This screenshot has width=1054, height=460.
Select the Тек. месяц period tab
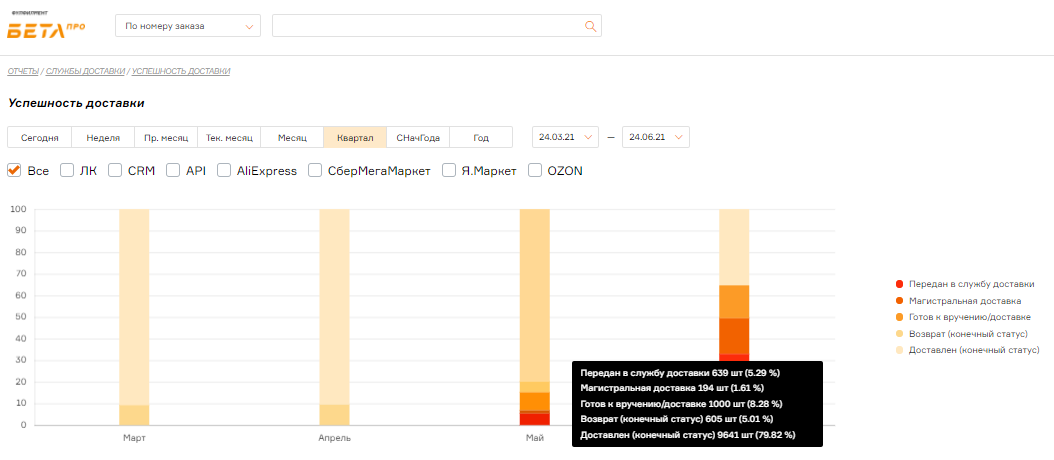[229, 137]
